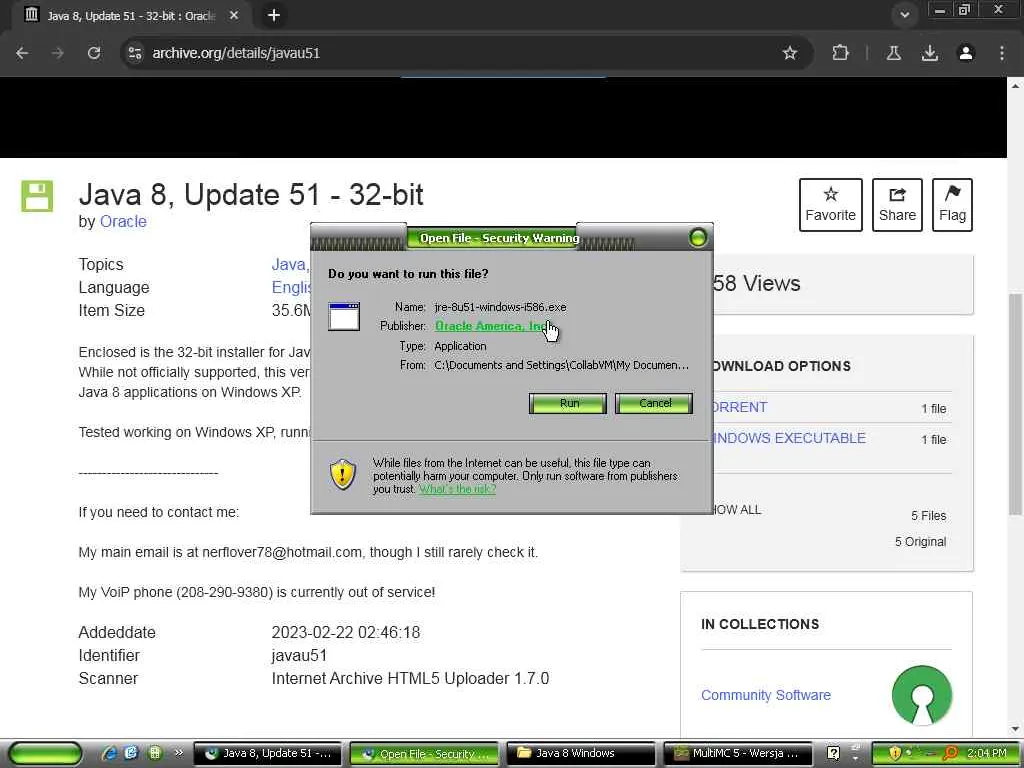Click the yellow warning shield icon
This screenshot has height=768, width=1024.
343,474
